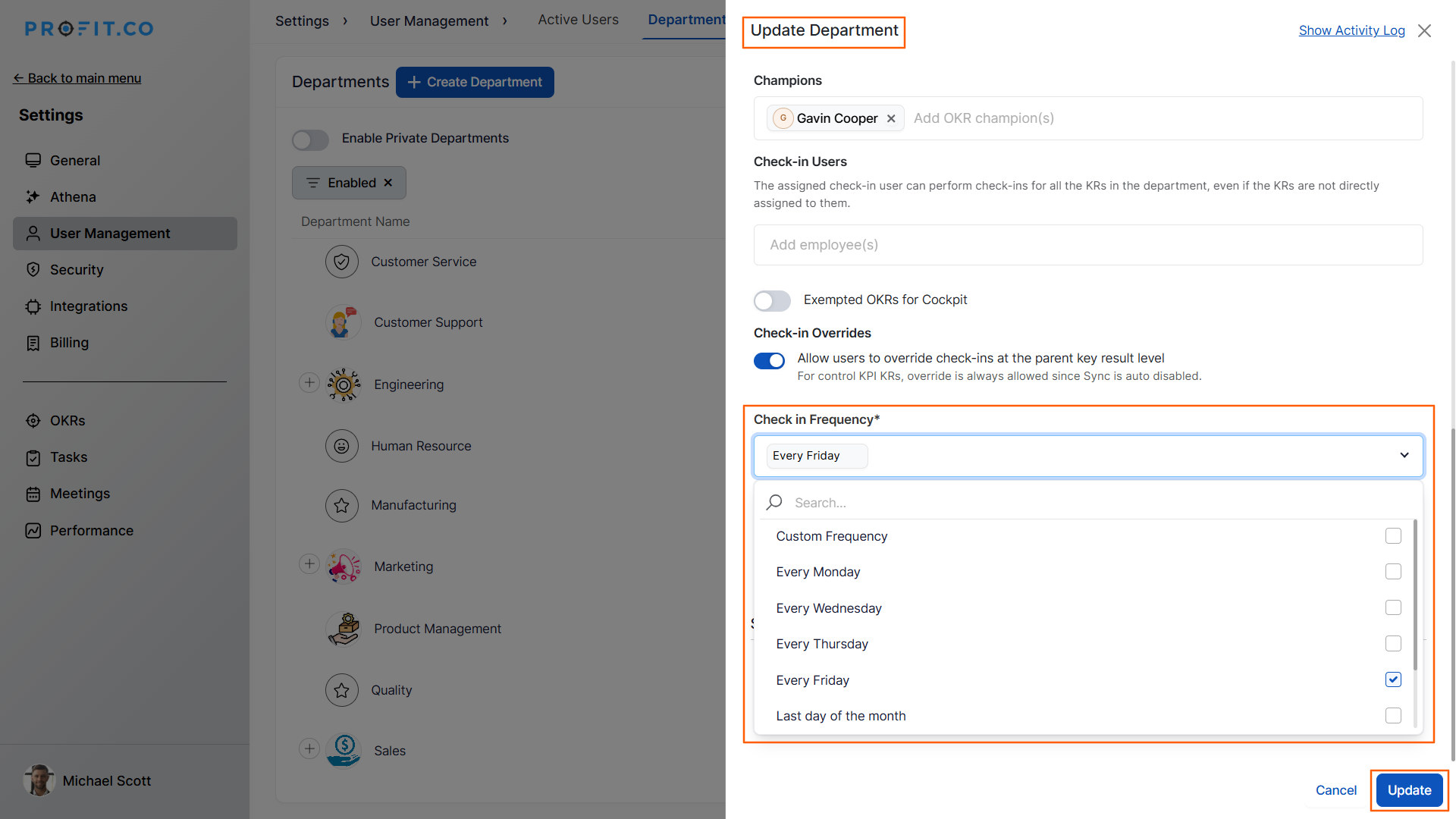Click User Management breadcrumb
This screenshot has width=1456, height=819.
[429, 21]
